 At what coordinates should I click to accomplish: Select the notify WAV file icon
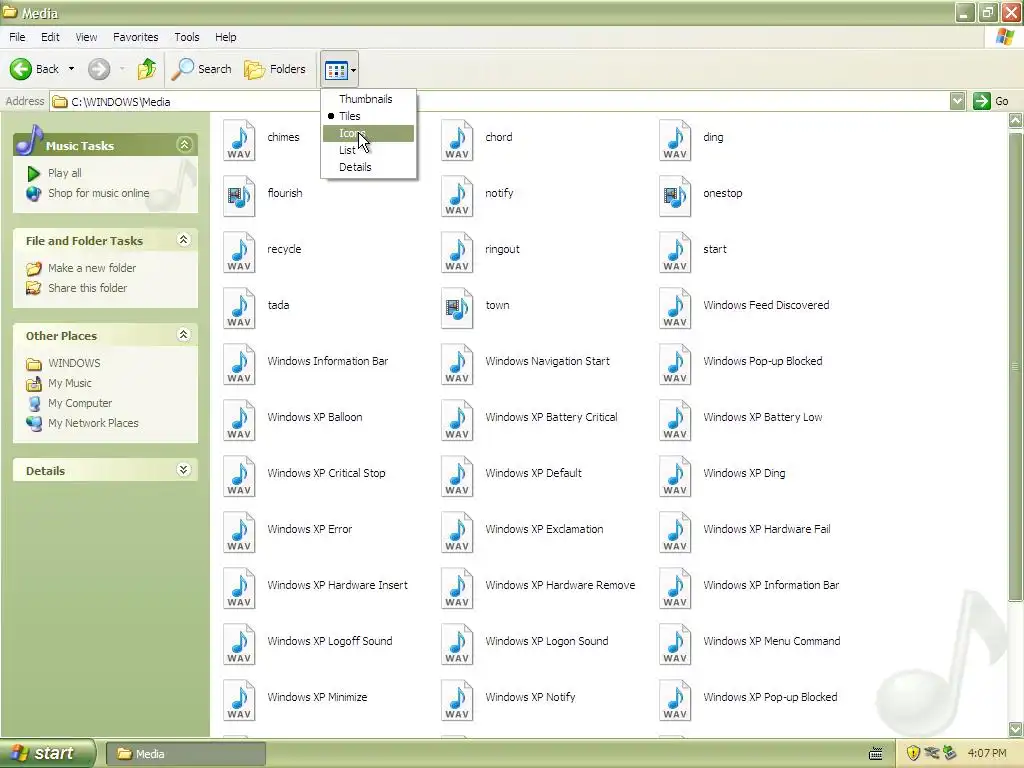tap(457, 196)
